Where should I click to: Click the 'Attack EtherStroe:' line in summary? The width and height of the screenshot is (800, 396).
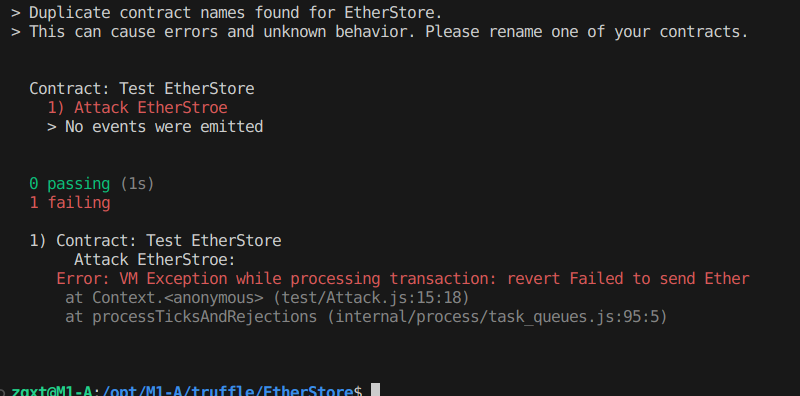pos(155,260)
